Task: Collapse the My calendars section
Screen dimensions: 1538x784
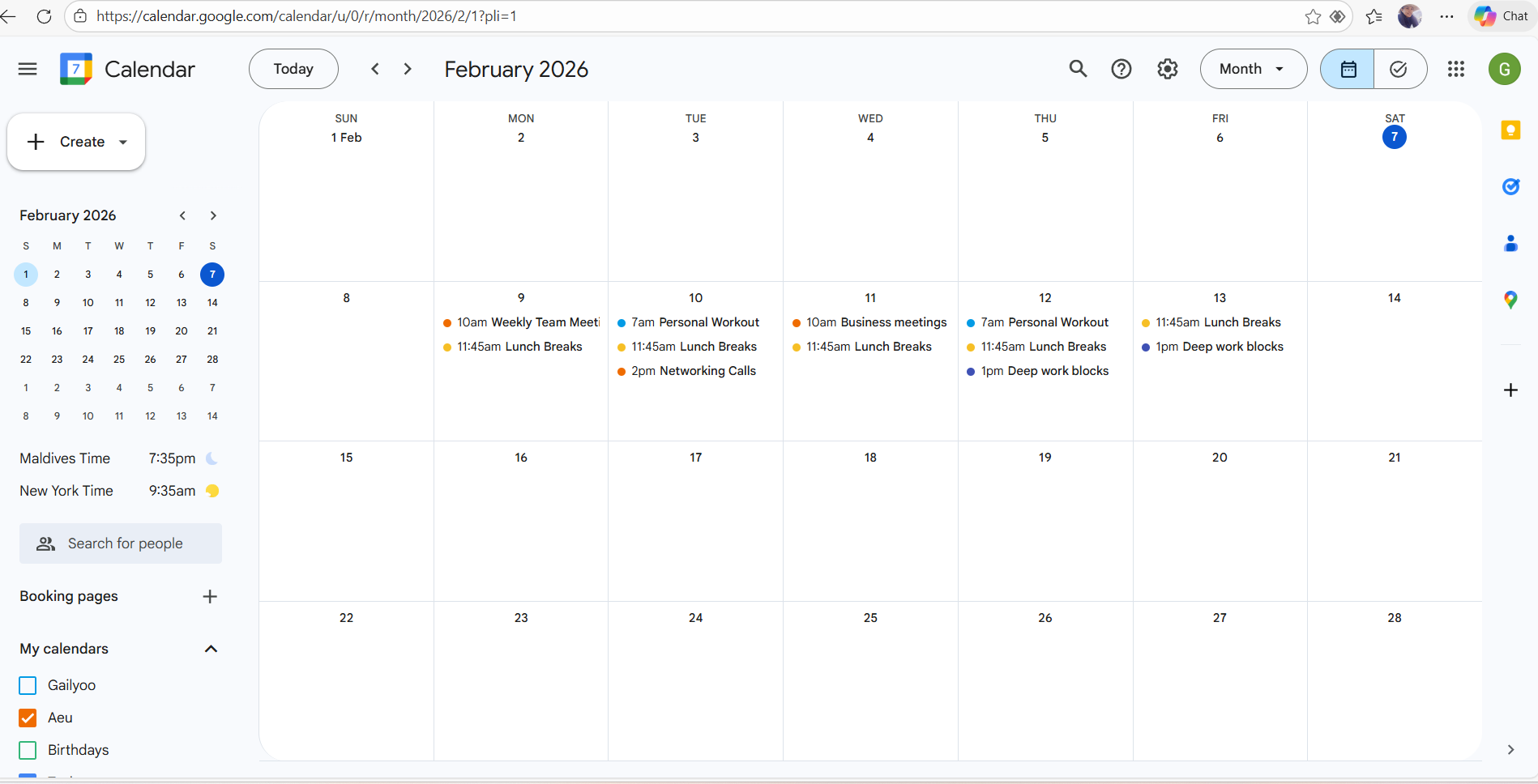Action: tap(211, 649)
